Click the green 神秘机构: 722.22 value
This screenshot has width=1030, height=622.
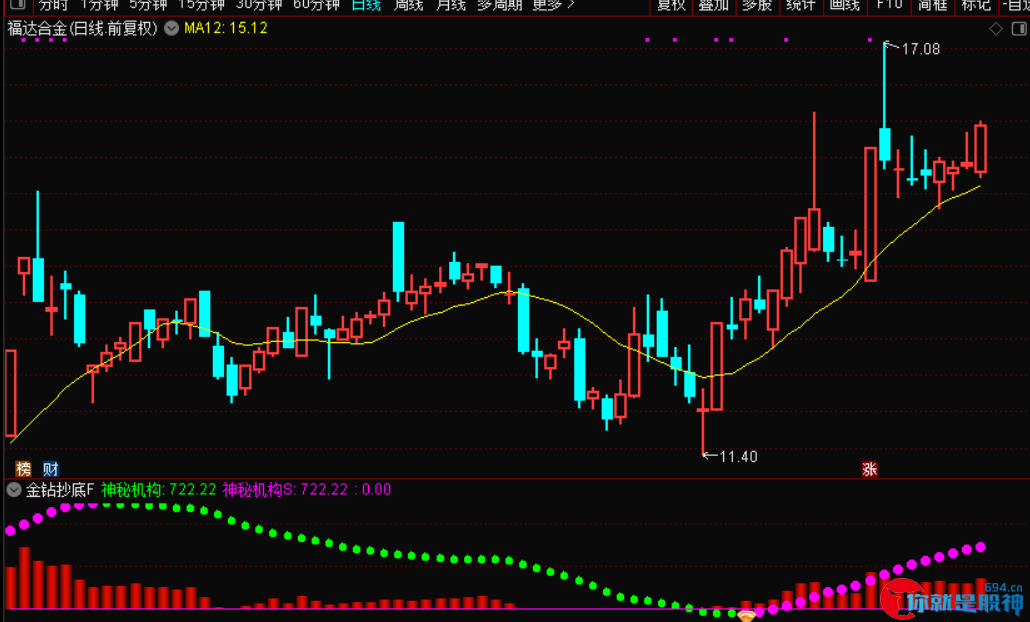pyautogui.click(x=158, y=489)
